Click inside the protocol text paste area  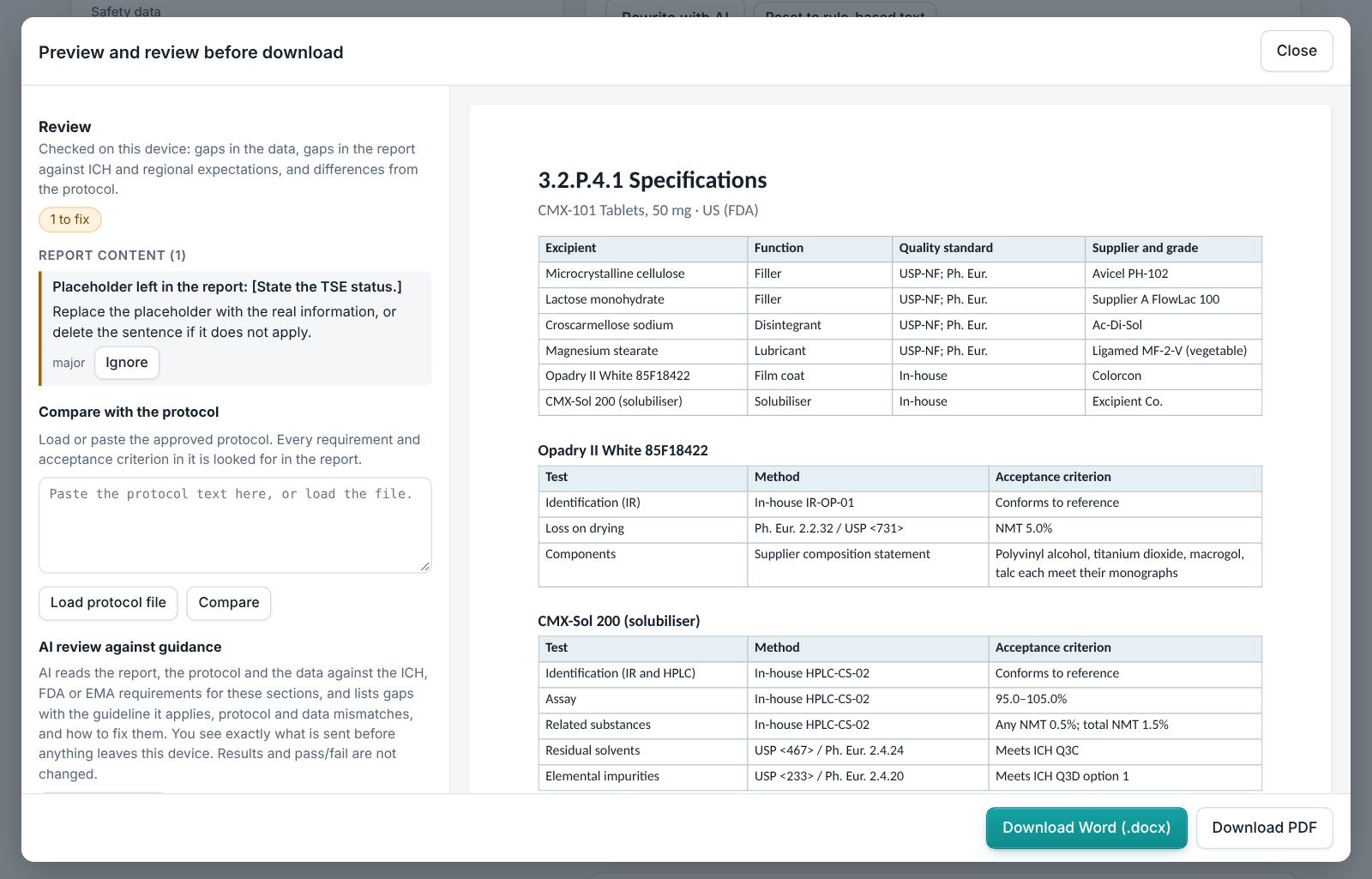point(235,525)
